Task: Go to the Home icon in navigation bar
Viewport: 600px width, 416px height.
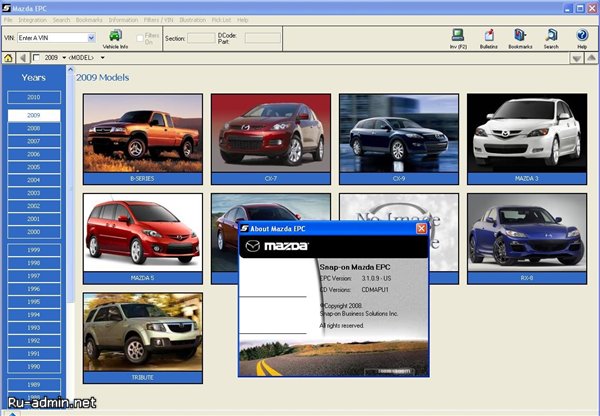Action: pos(8,58)
